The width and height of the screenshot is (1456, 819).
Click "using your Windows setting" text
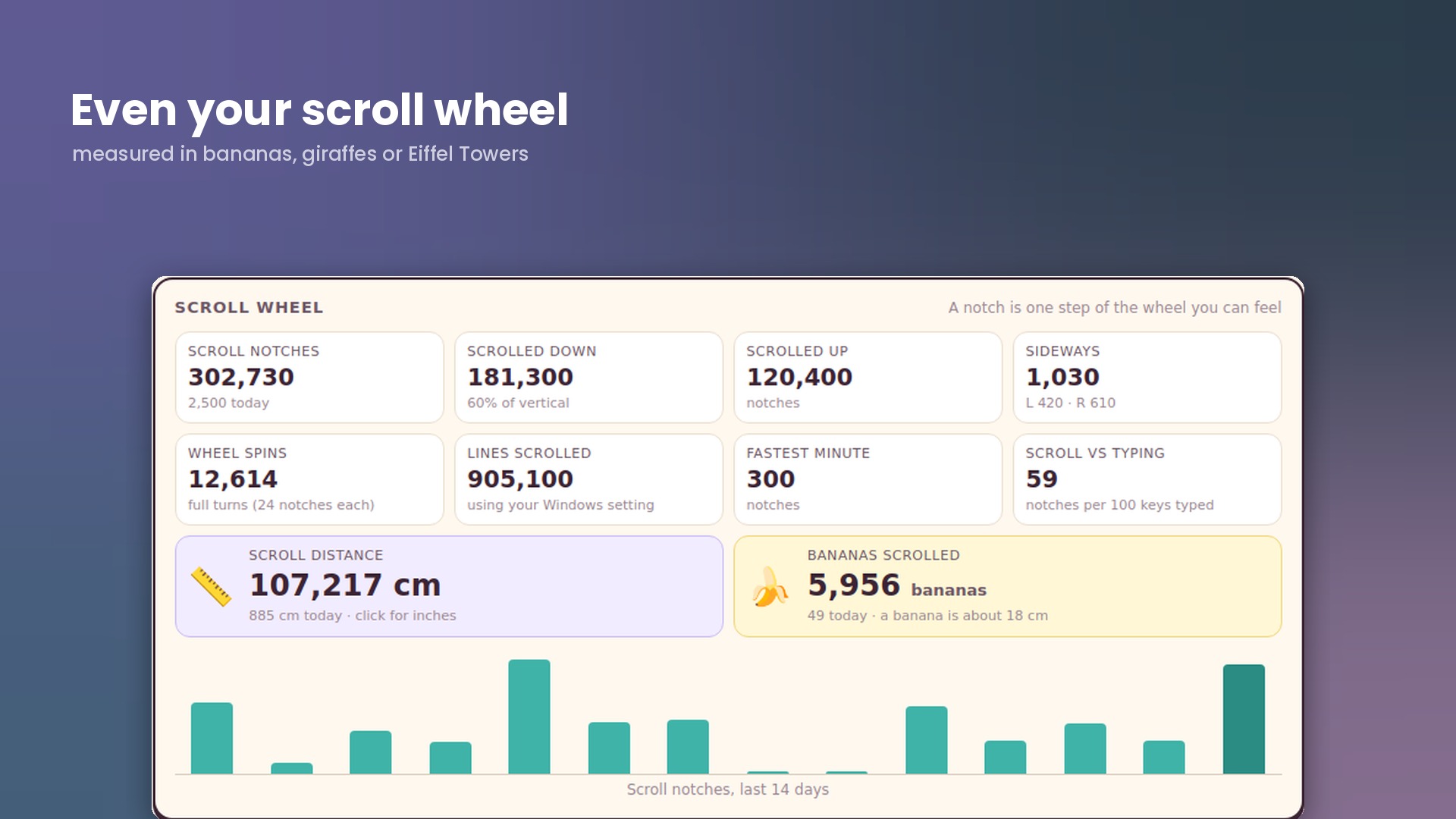(560, 505)
